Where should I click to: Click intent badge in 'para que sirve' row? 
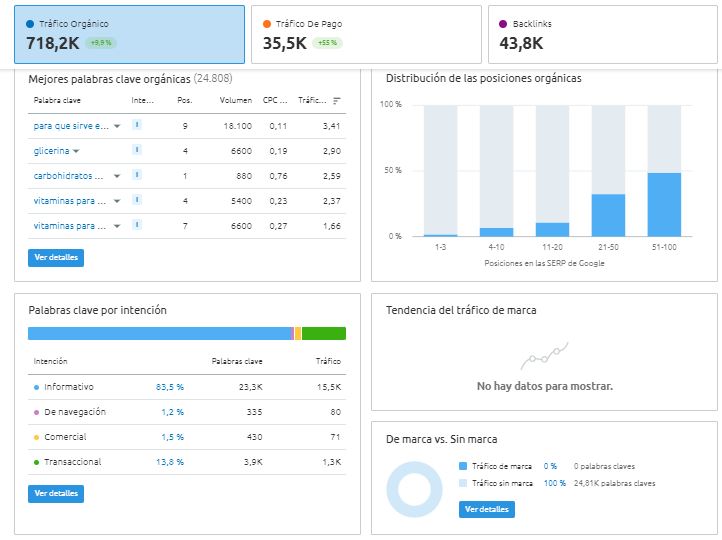[137, 124]
